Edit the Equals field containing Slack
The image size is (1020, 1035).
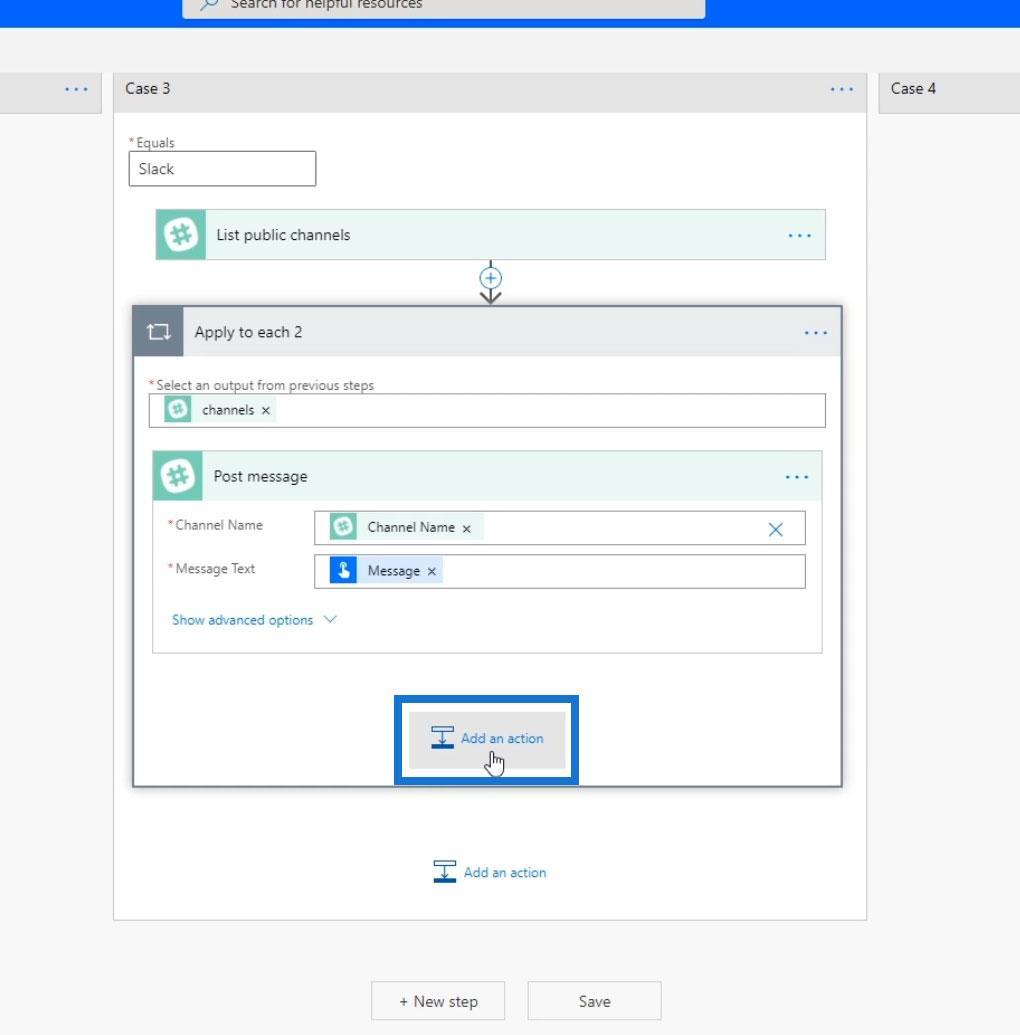click(222, 169)
